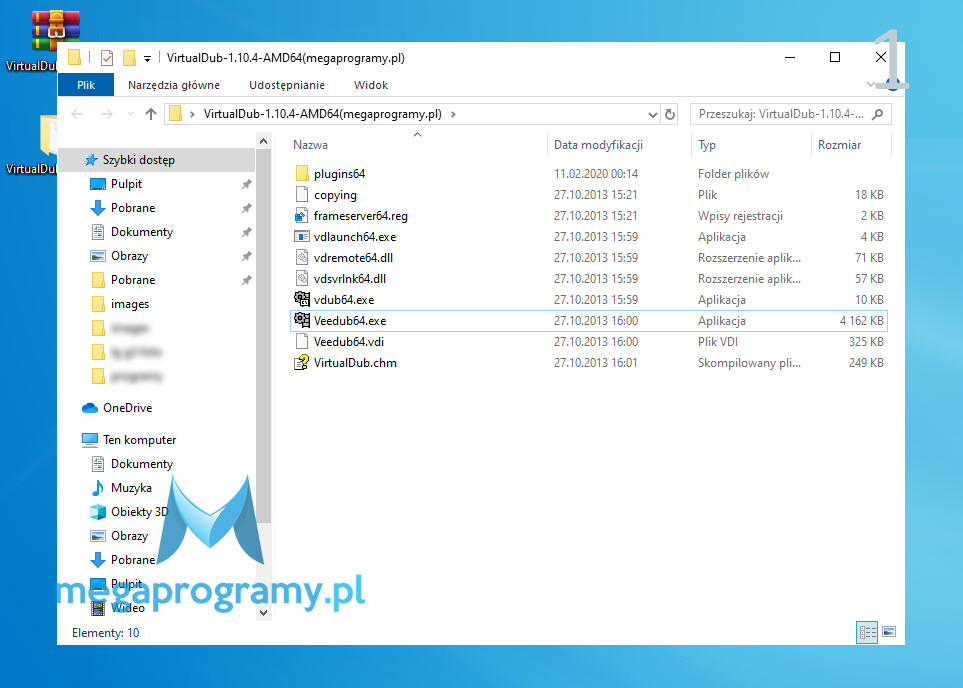The image size is (963, 688).
Task: Unpin Dokumenty using its pin icon
Action: tap(246, 232)
